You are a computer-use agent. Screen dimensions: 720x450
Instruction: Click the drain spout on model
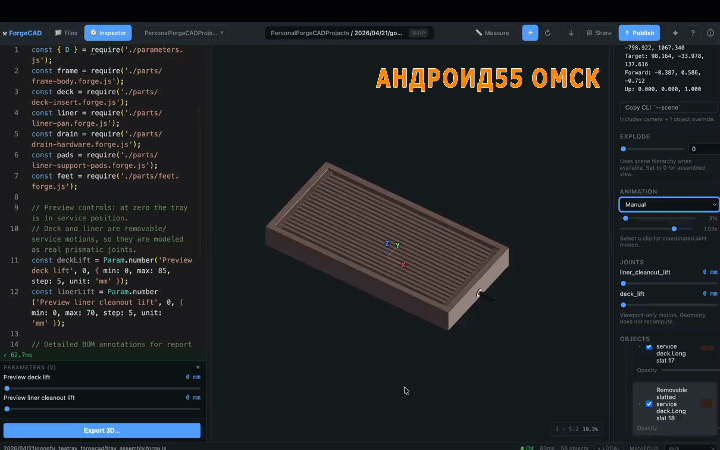[x=486, y=296]
